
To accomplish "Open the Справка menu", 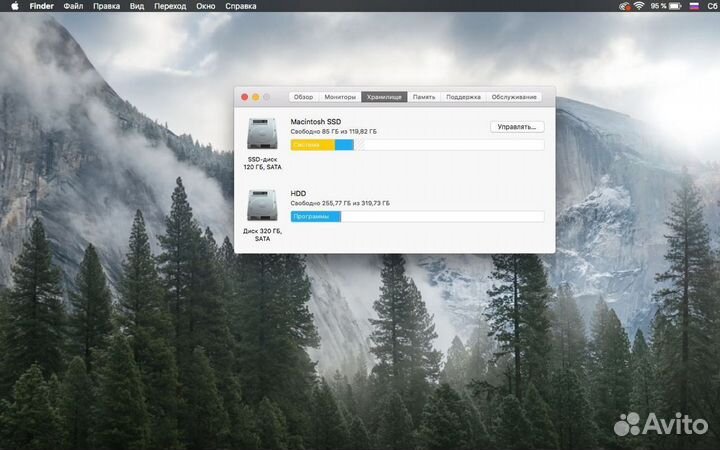I will (x=241, y=6).
